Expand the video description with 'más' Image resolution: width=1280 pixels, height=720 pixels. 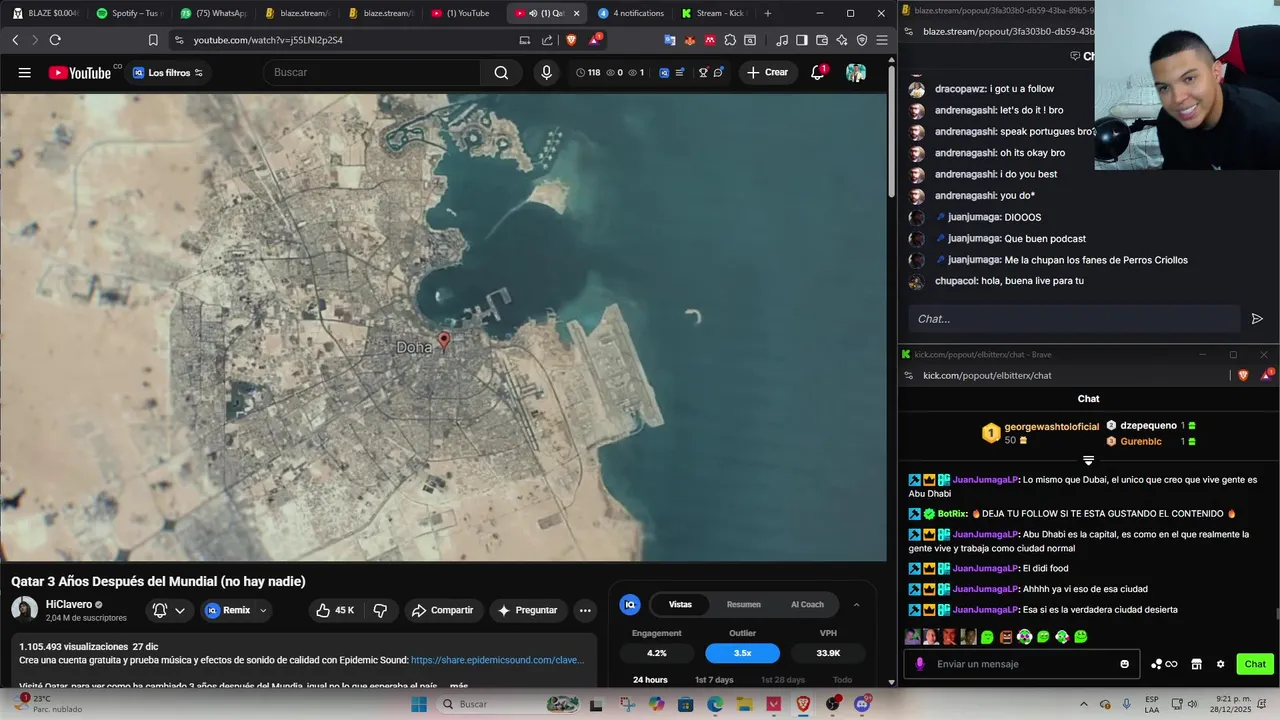point(459,686)
